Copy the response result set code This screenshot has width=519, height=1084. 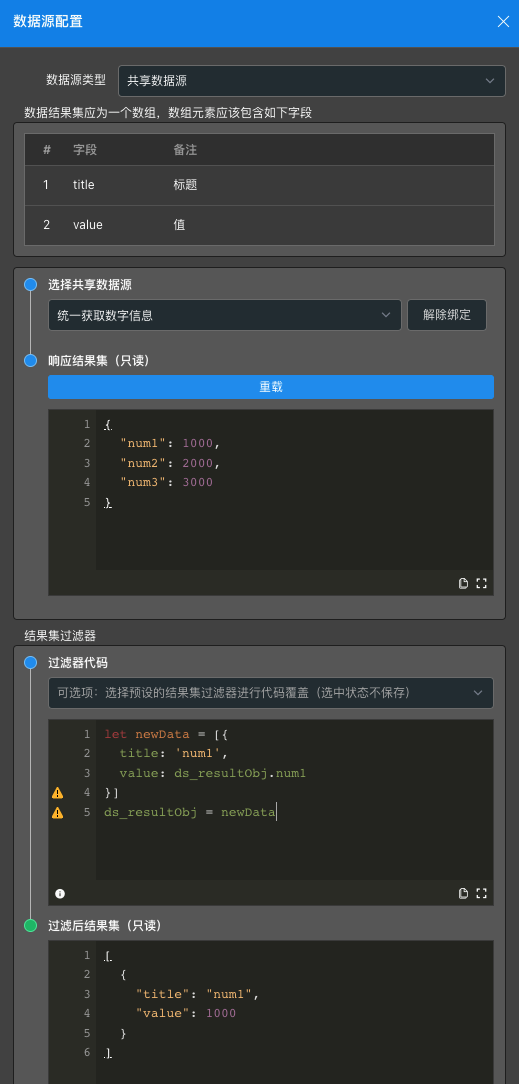464,583
